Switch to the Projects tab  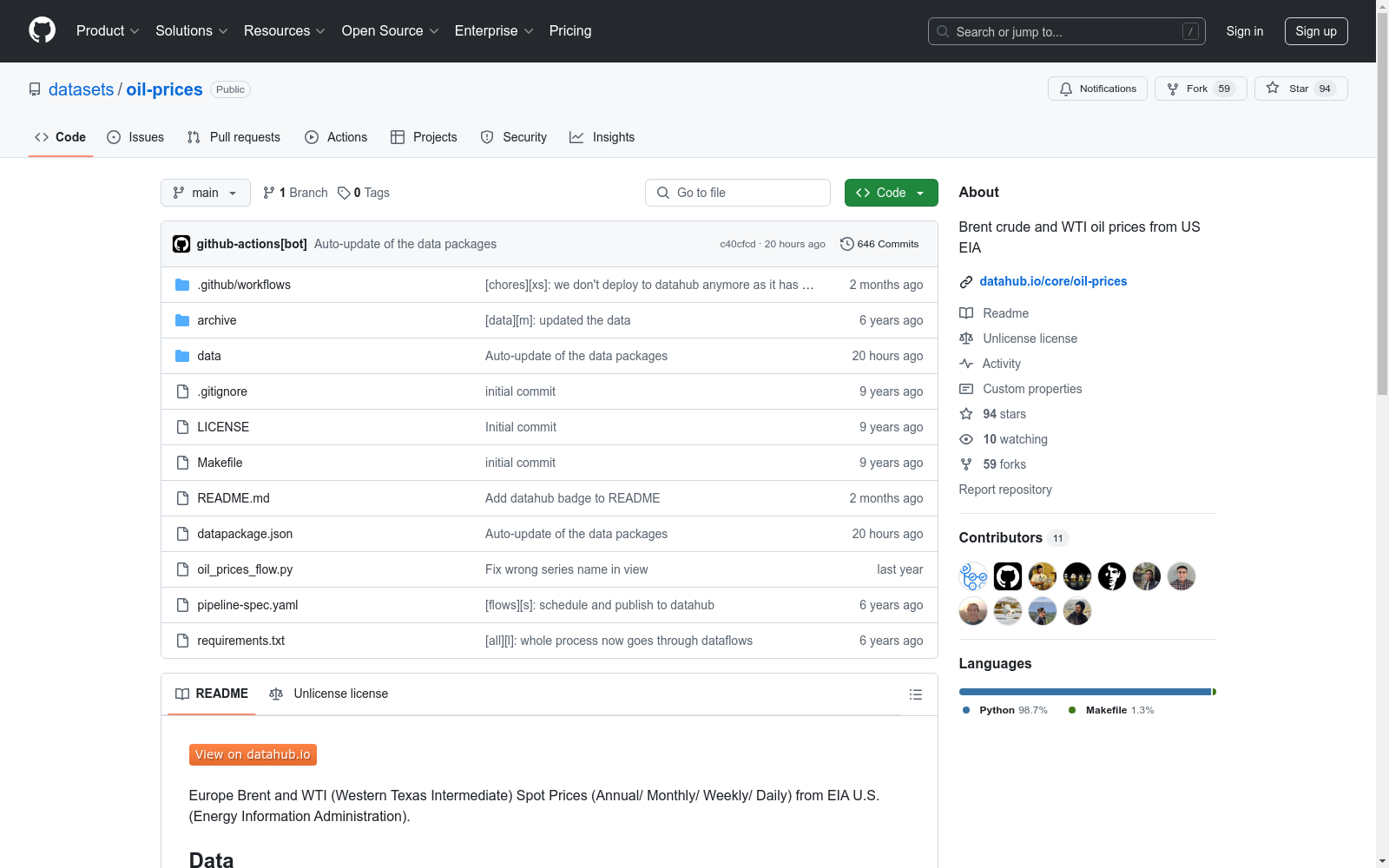(424, 137)
